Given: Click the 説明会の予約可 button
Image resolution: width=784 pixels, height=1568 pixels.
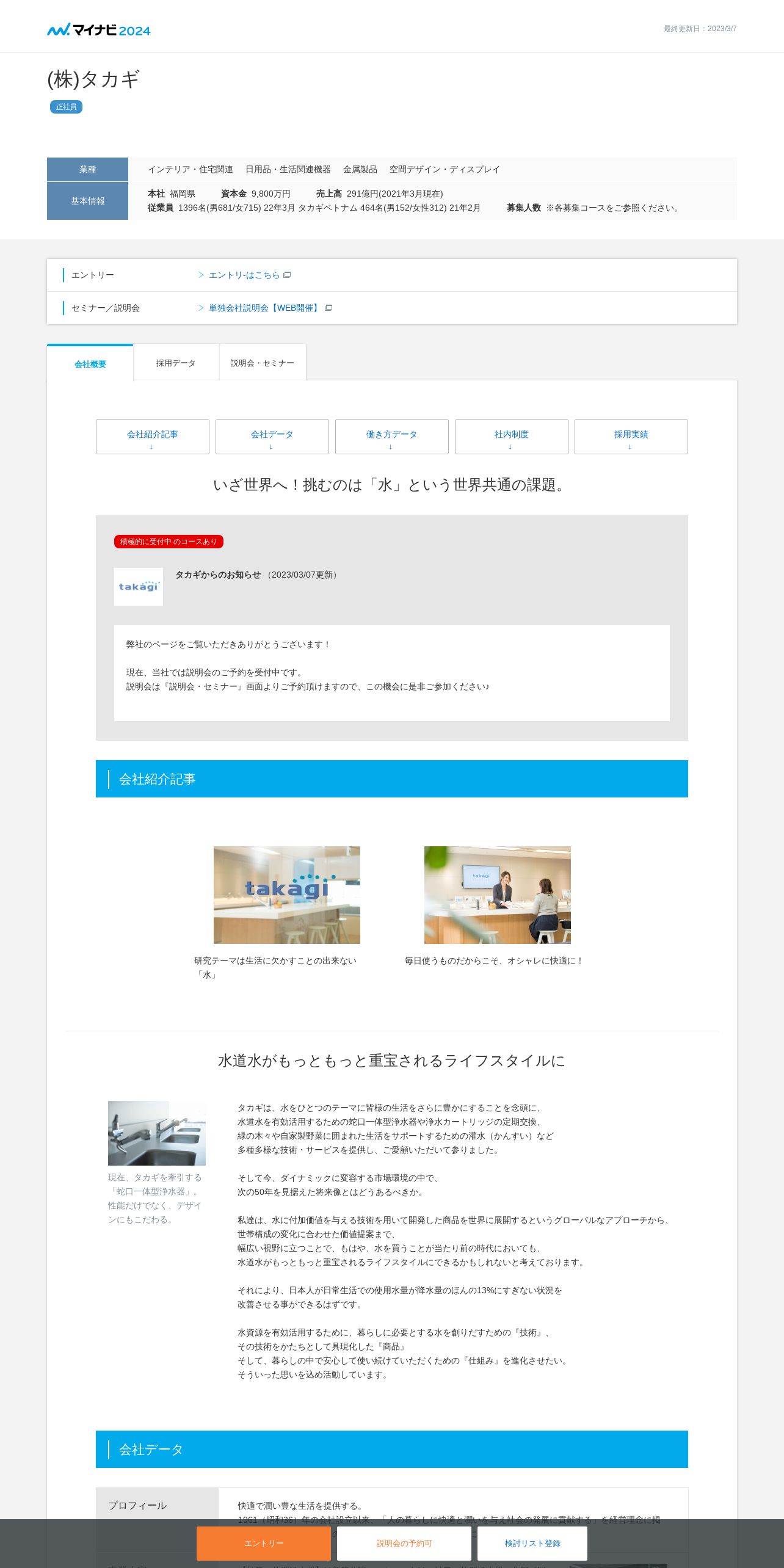Looking at the screenshot, I should point(404,1544).
